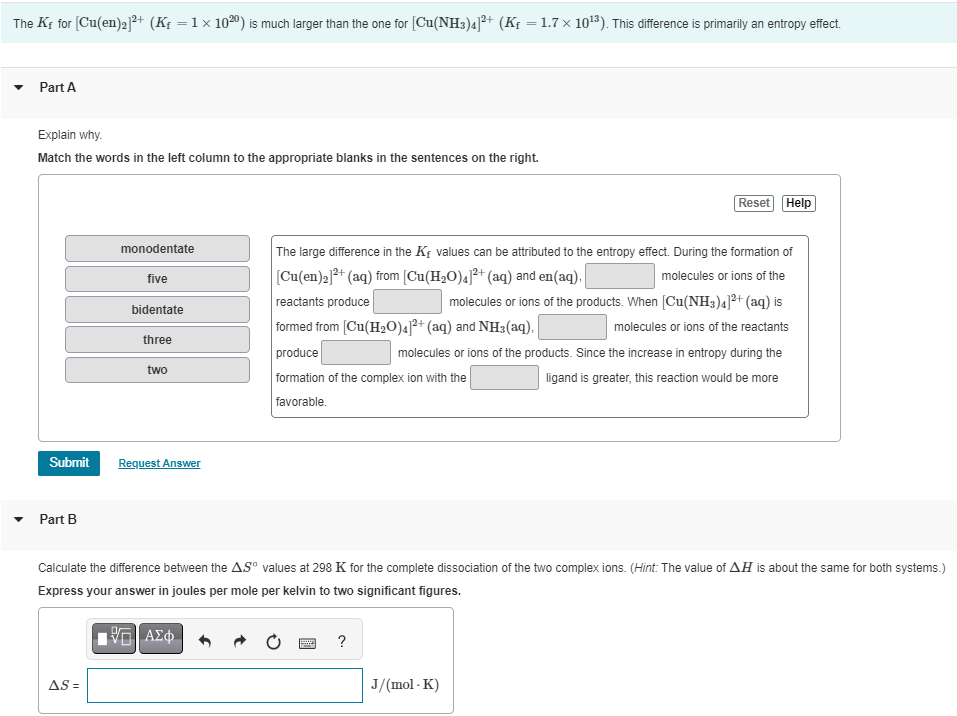The image size is (957, 716).
Task: Collapse the Part A section triangle
Action: tap(18, 87)
